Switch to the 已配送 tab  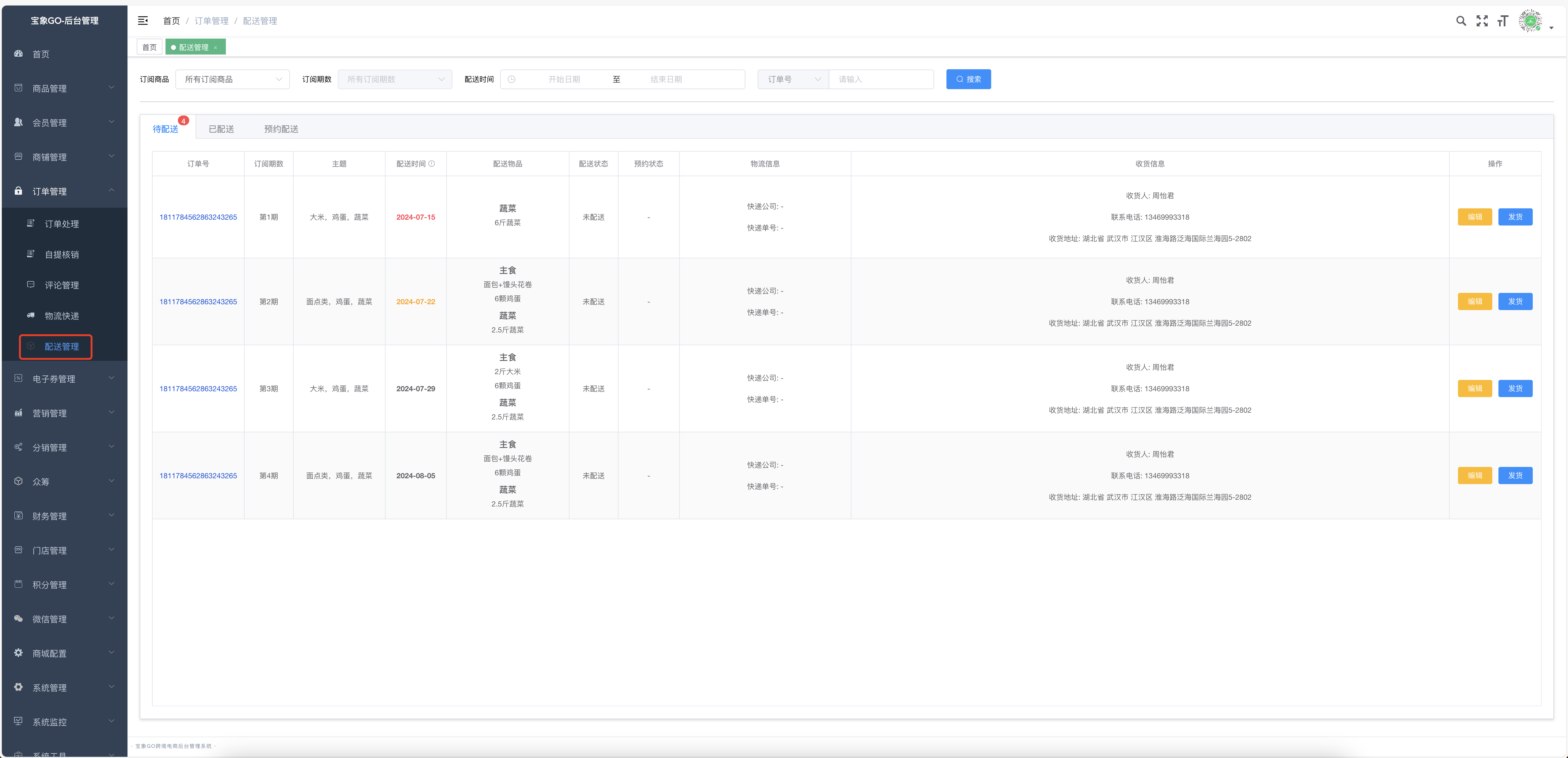coord(221,129)
